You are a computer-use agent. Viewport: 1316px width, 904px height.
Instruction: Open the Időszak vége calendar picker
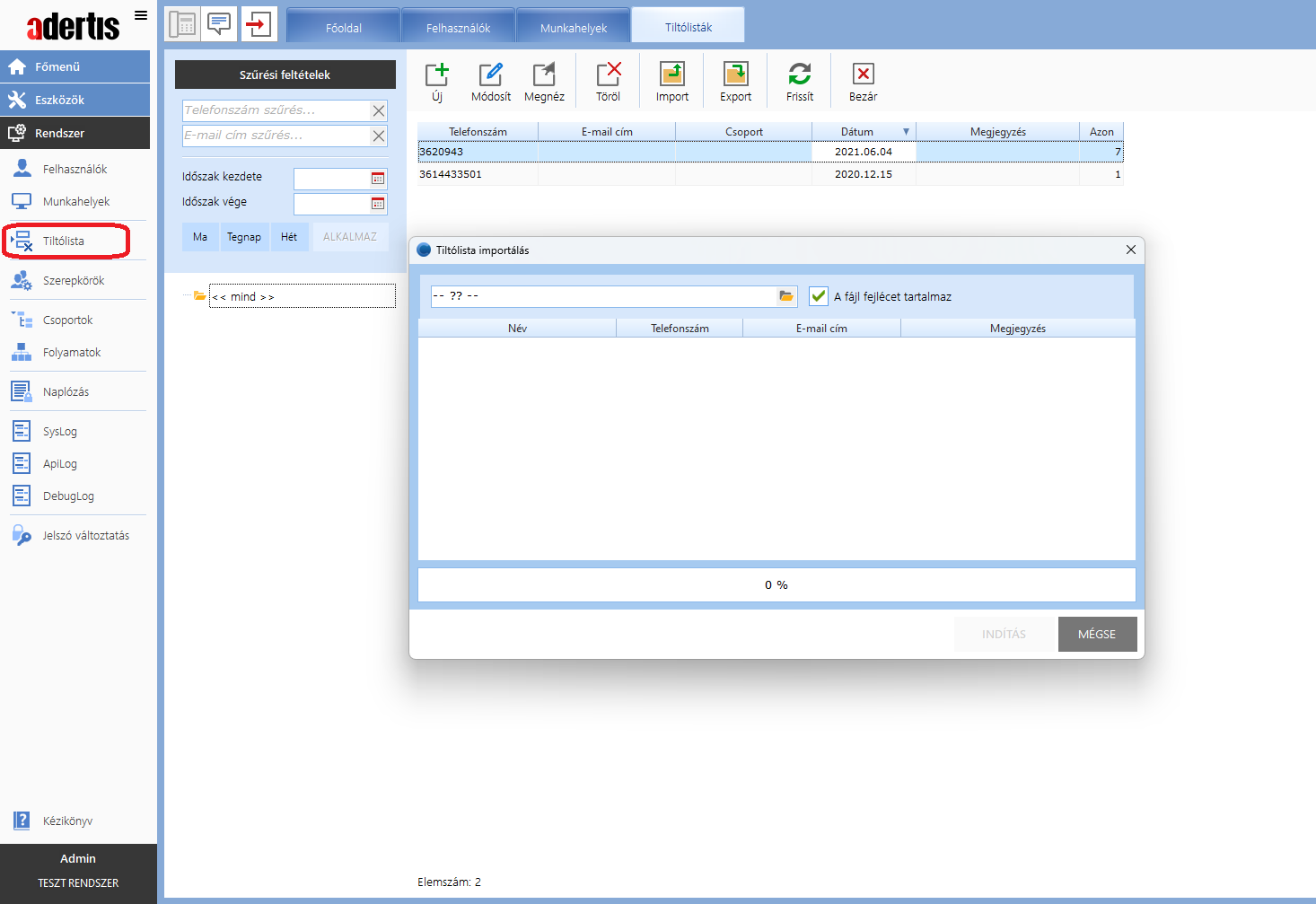tap(378, 204)
